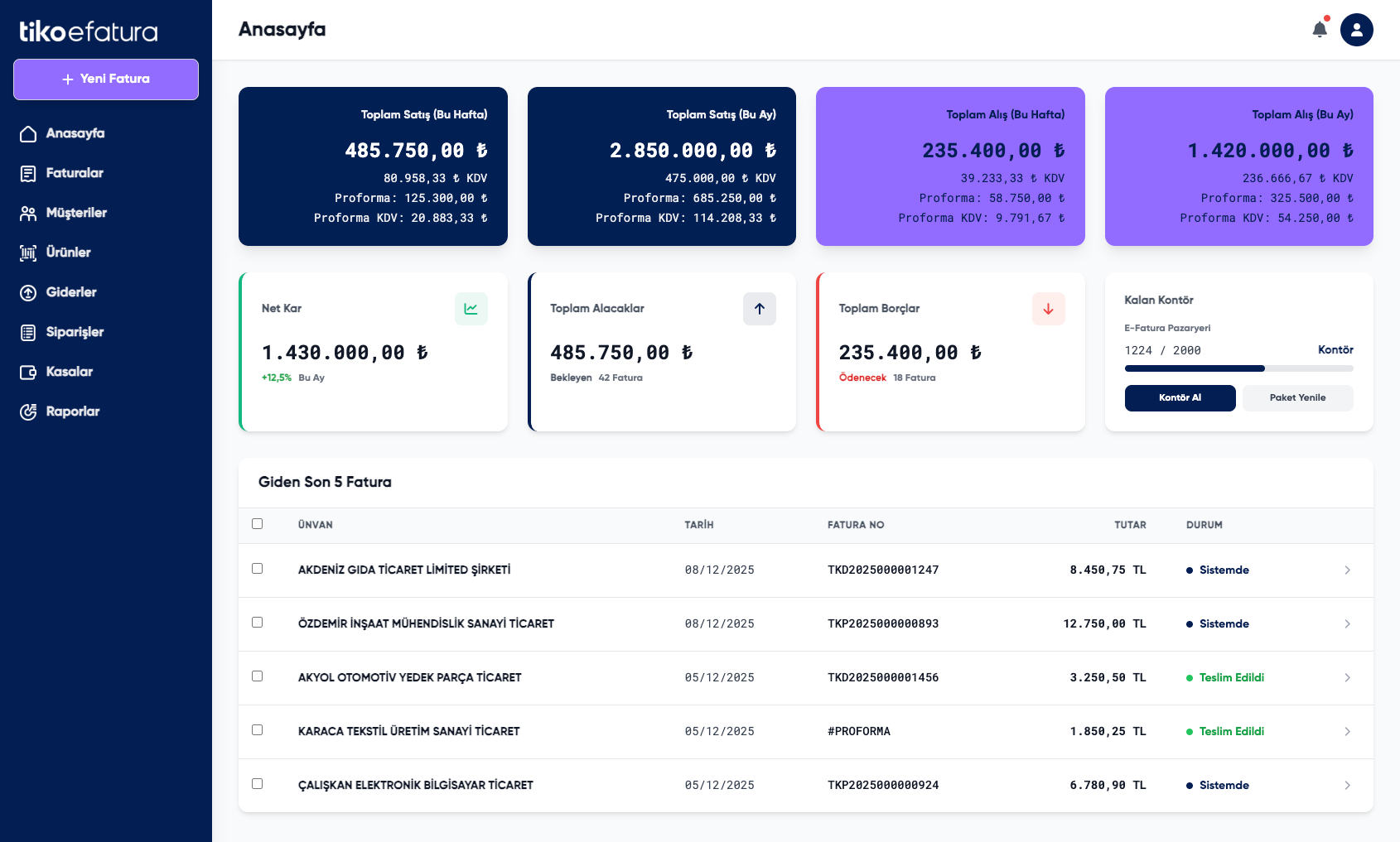This screenshot has width=1400, height=842.
Task: Click the Toplam Borçlar down arrow icon
Action: pos(1048,309)
